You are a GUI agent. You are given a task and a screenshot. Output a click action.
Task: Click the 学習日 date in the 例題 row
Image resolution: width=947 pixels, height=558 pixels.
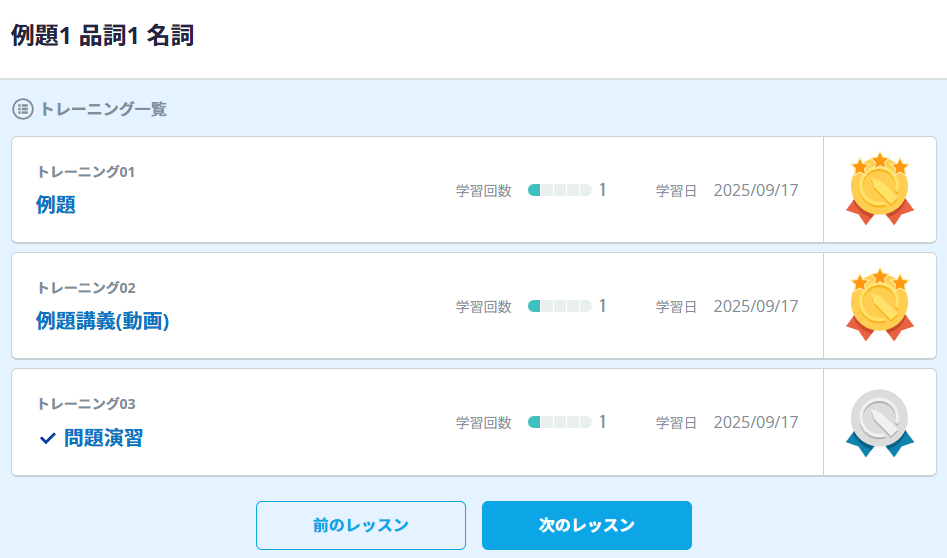pos(756,190)
